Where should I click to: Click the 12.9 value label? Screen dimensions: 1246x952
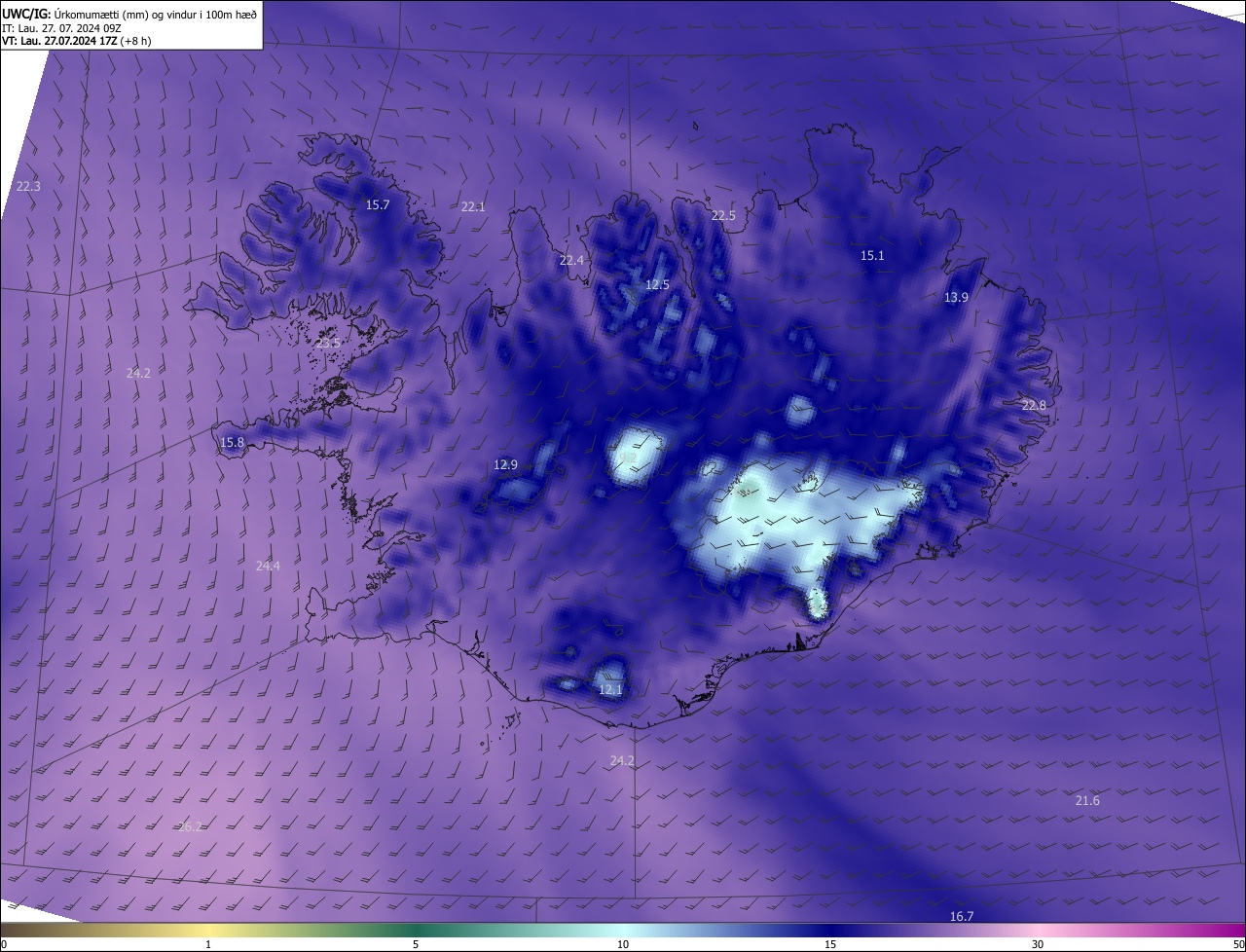505,464
